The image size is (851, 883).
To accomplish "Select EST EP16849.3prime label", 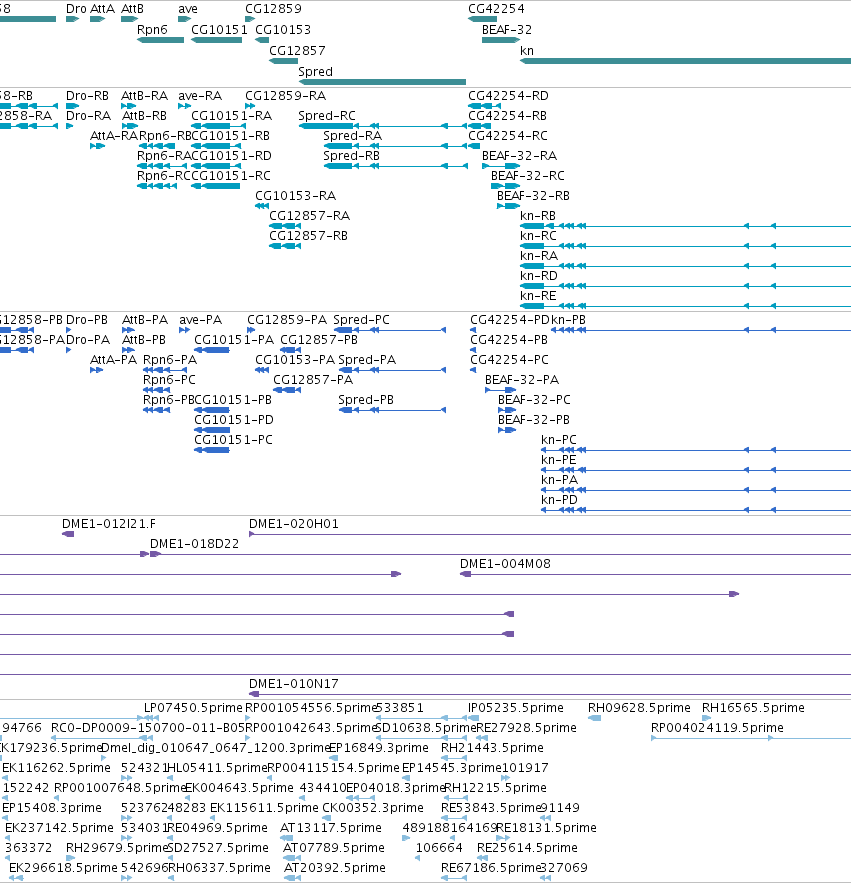I will click(378, 748).
